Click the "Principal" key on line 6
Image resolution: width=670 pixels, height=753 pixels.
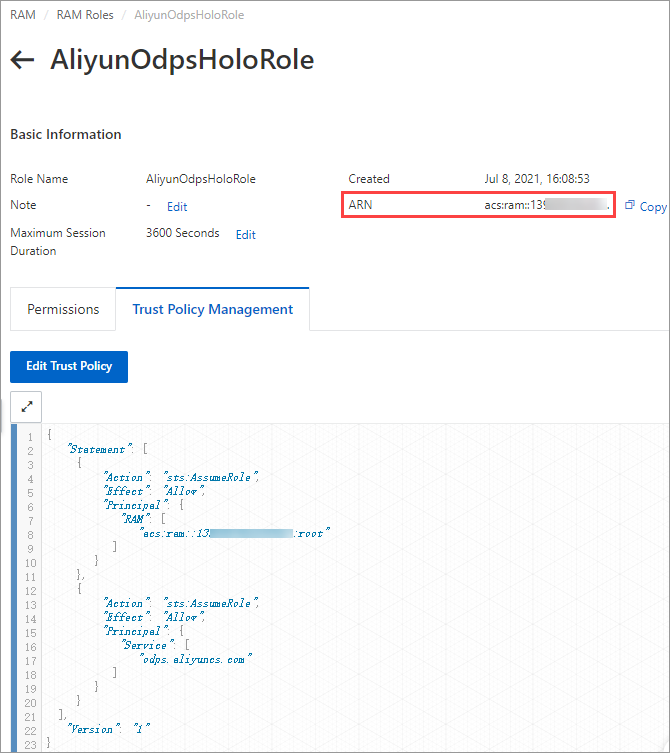pos(136,505)
